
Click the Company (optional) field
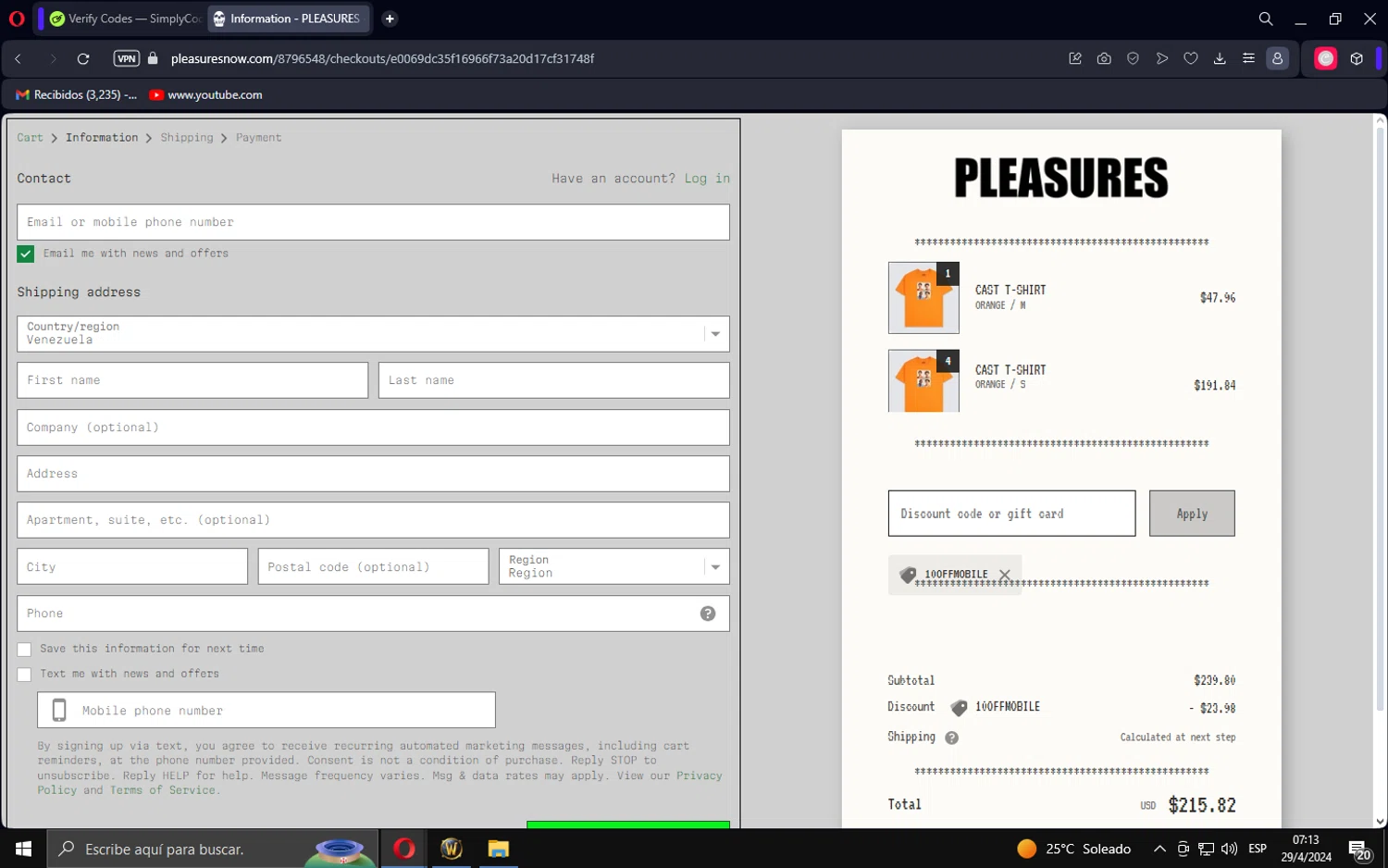coord(373,428)
